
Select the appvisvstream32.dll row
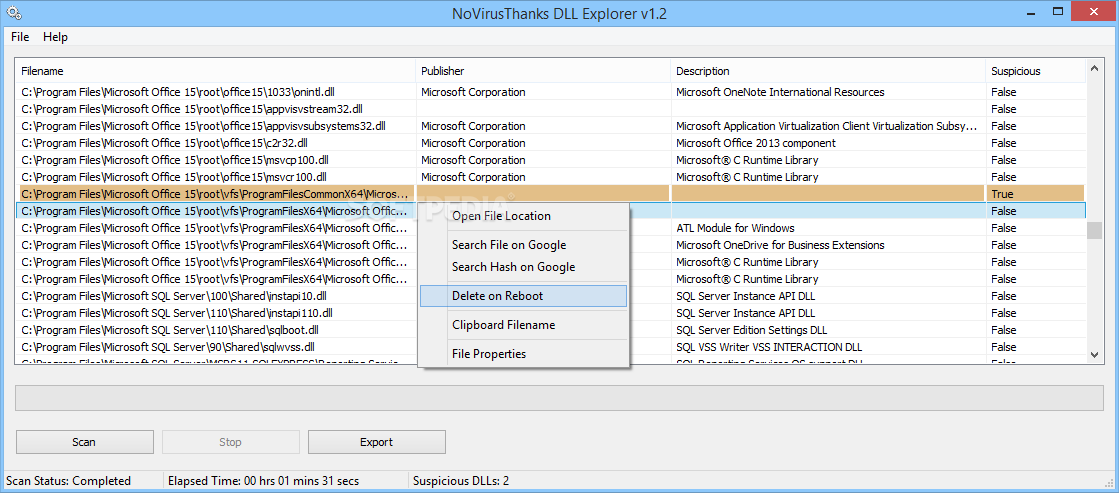tap(550, 109)
